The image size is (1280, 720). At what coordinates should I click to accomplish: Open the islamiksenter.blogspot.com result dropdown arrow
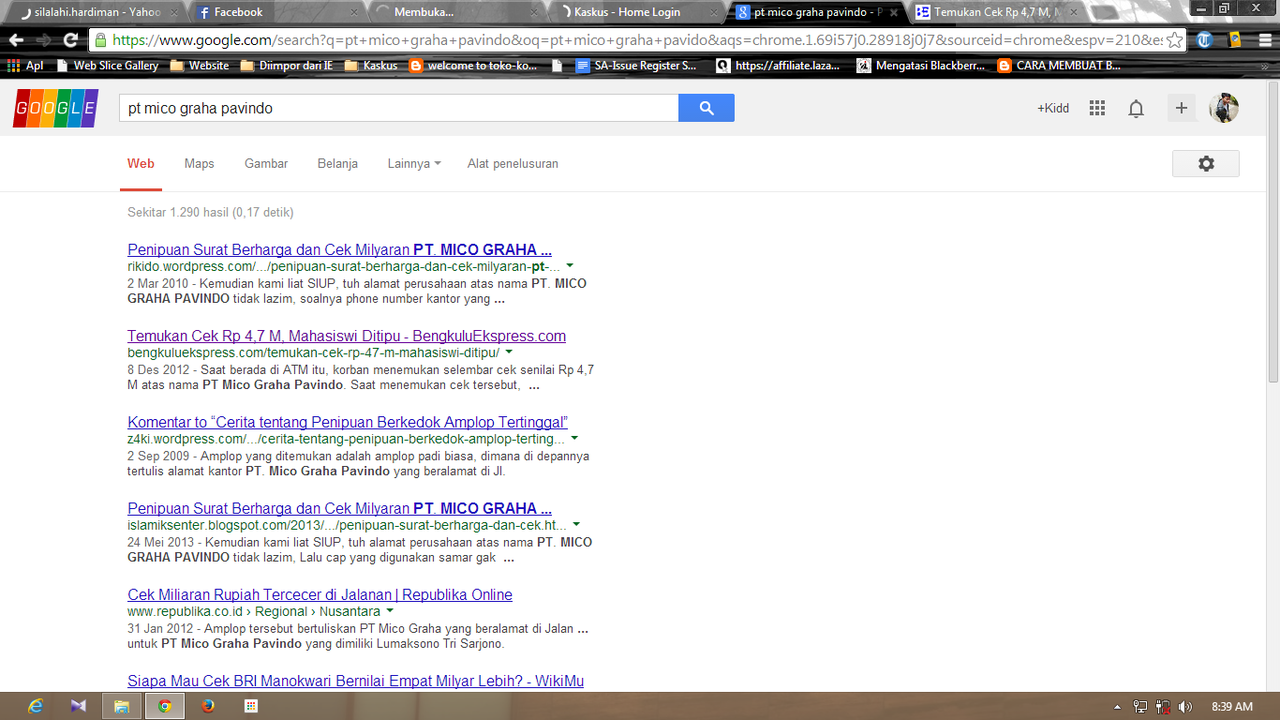(x=576, y=525)
